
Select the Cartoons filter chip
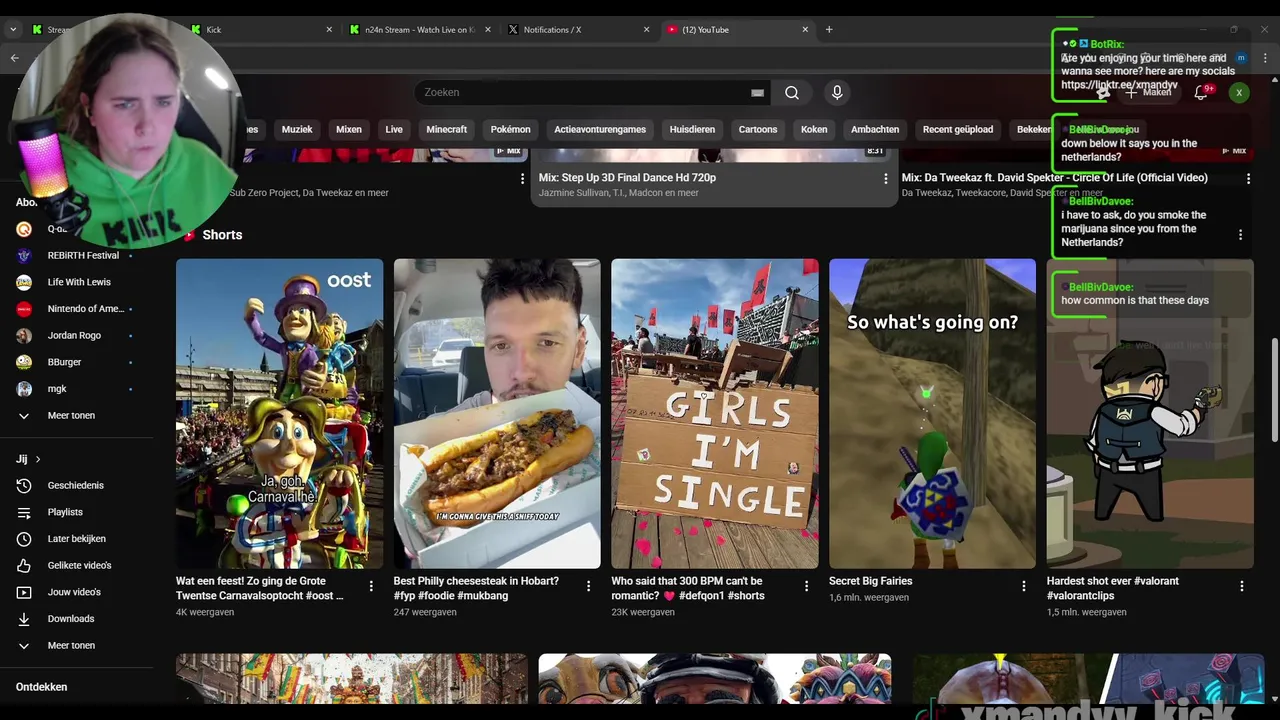point(758,129)
